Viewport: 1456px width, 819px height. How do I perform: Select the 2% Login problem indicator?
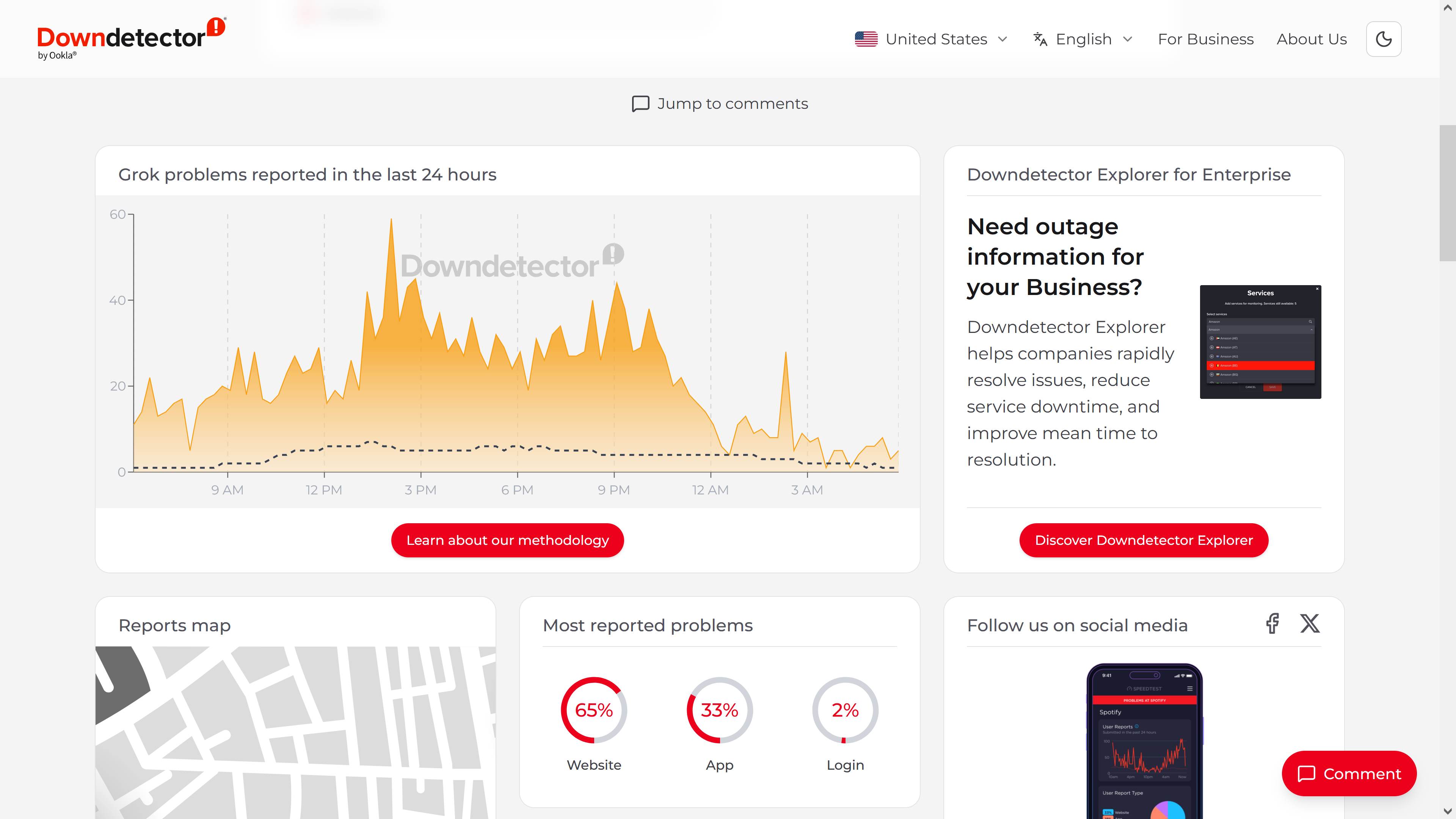[x=845, y=724]
